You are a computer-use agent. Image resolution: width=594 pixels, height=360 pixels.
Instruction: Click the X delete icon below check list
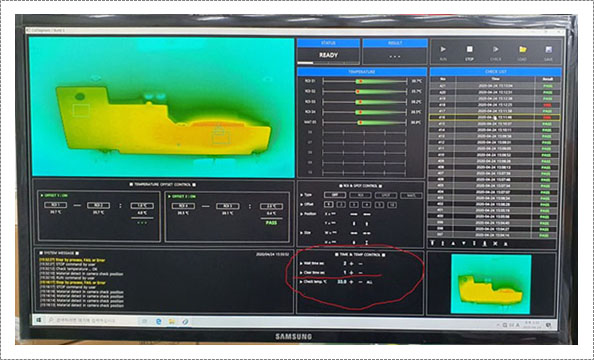pyautogui.click(x=495, y=244)
